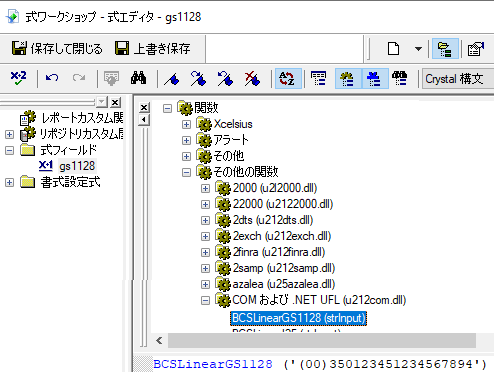The height and width of the screenshot is (378, 494).
Task: Expand 22000 (u2l22000.dll) node
Action: pos(205,204)
